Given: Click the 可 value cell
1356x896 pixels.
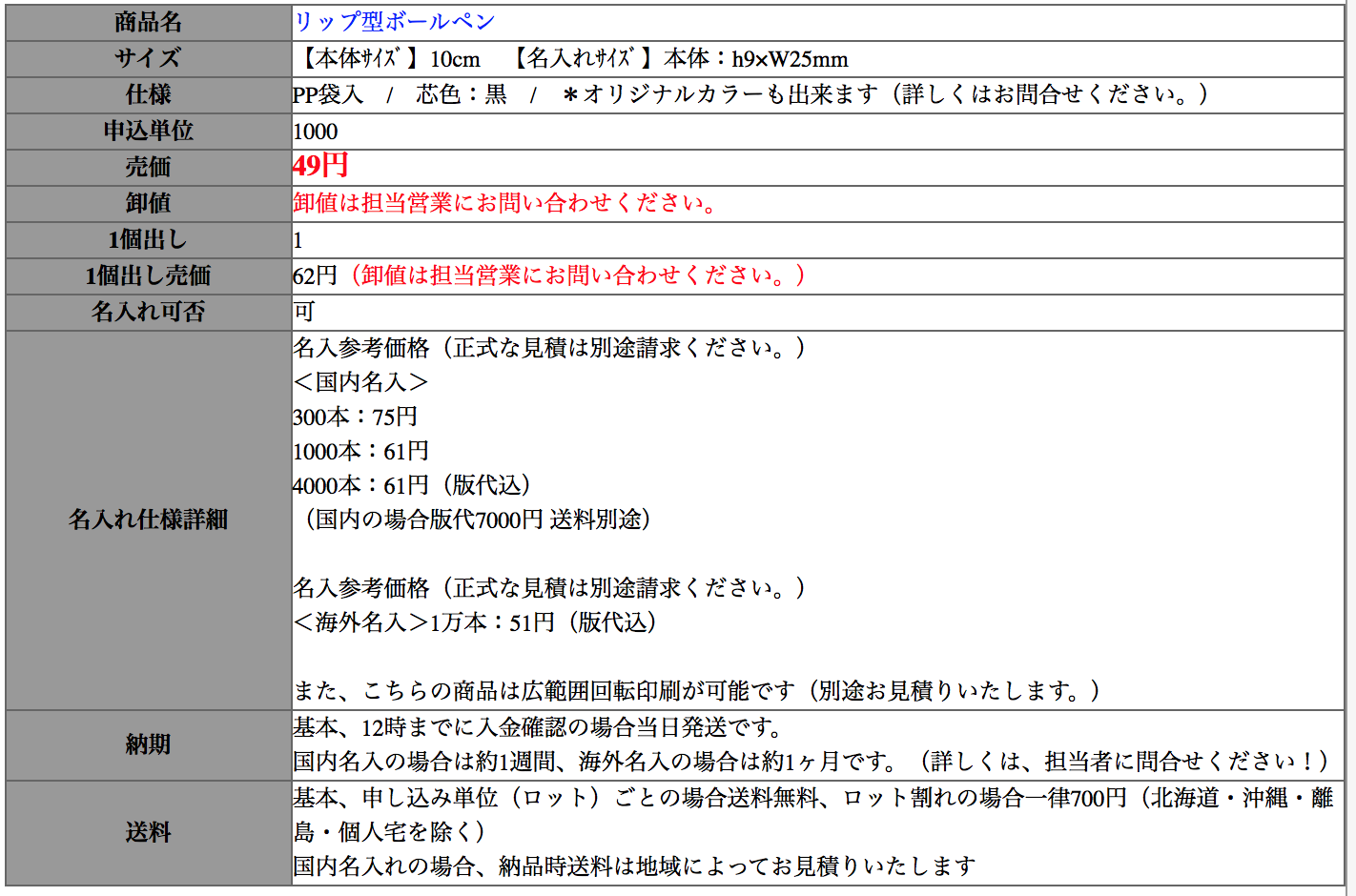Looking at the screenshot, I should 818,313.
